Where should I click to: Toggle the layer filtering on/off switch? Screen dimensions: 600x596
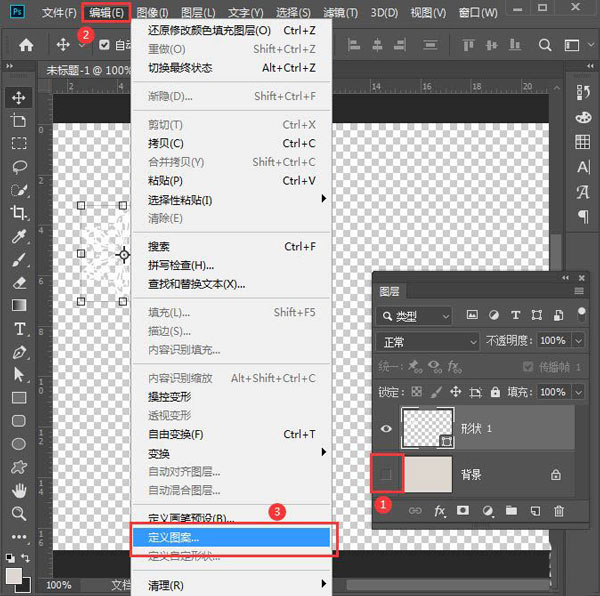581,314
